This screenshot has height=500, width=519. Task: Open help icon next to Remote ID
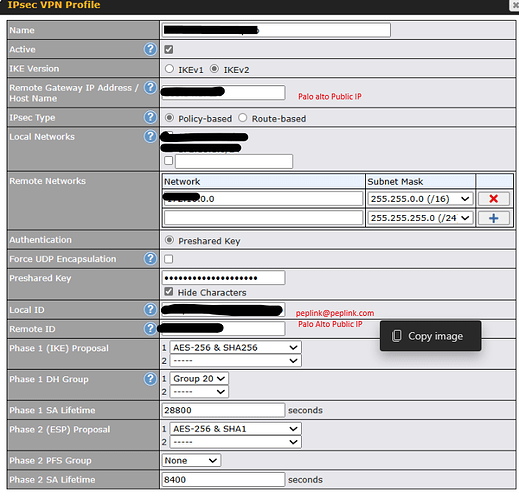[150, 329]
